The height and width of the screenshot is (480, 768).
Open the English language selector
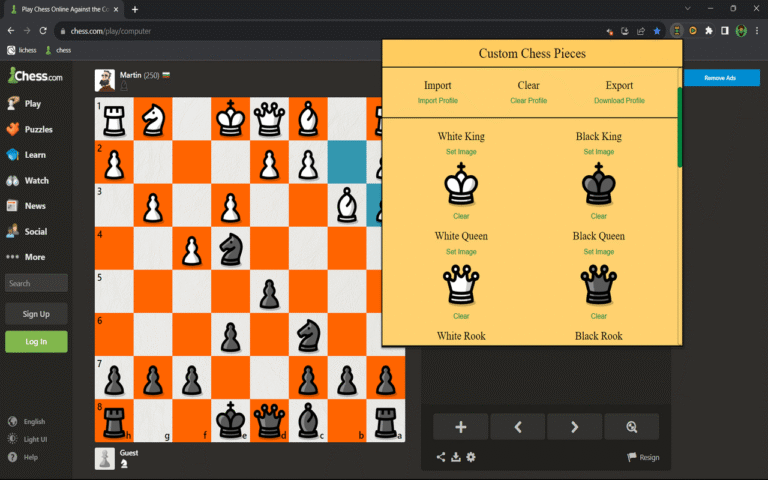point(27,421)
